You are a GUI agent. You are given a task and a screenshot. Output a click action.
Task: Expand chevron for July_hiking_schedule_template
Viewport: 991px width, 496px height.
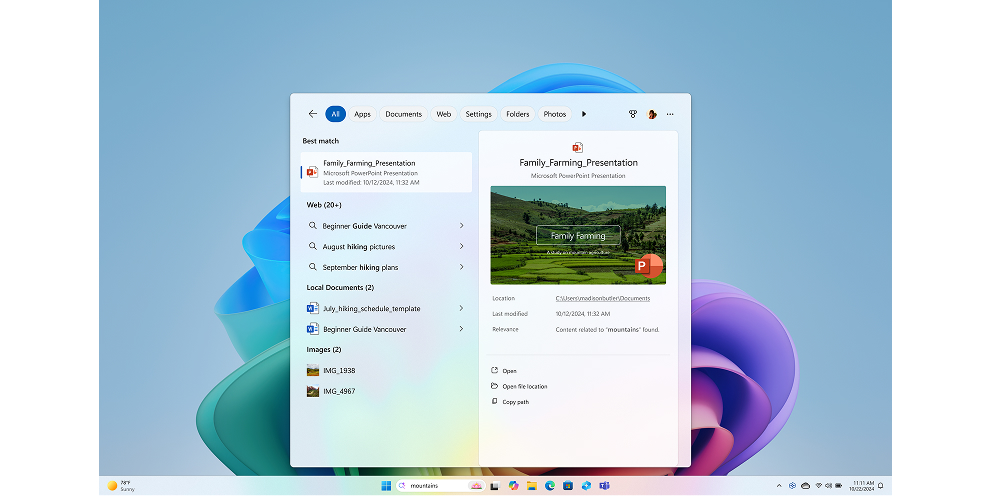[461, 308]
